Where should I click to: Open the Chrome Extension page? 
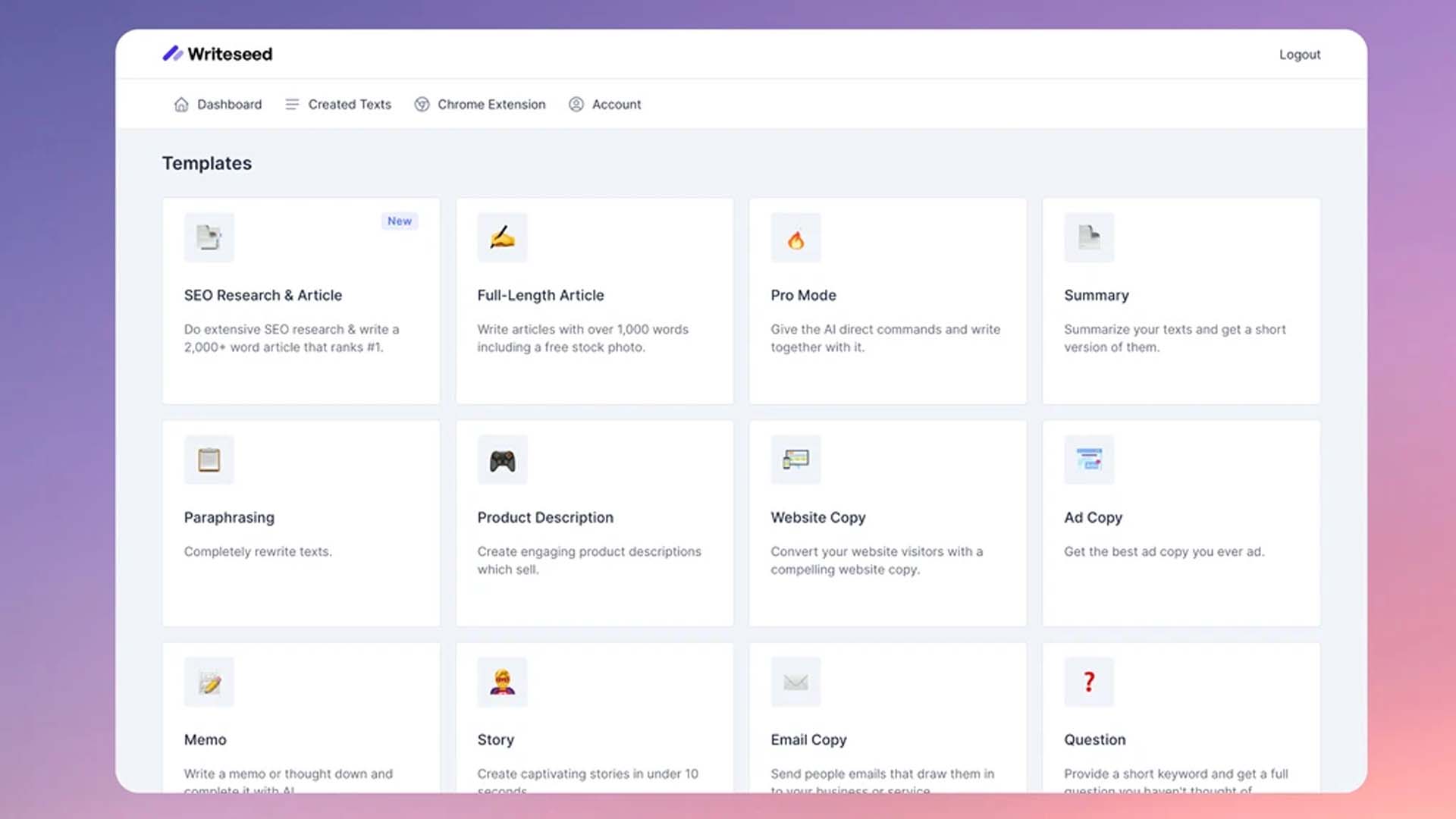[x=479, y=104]
